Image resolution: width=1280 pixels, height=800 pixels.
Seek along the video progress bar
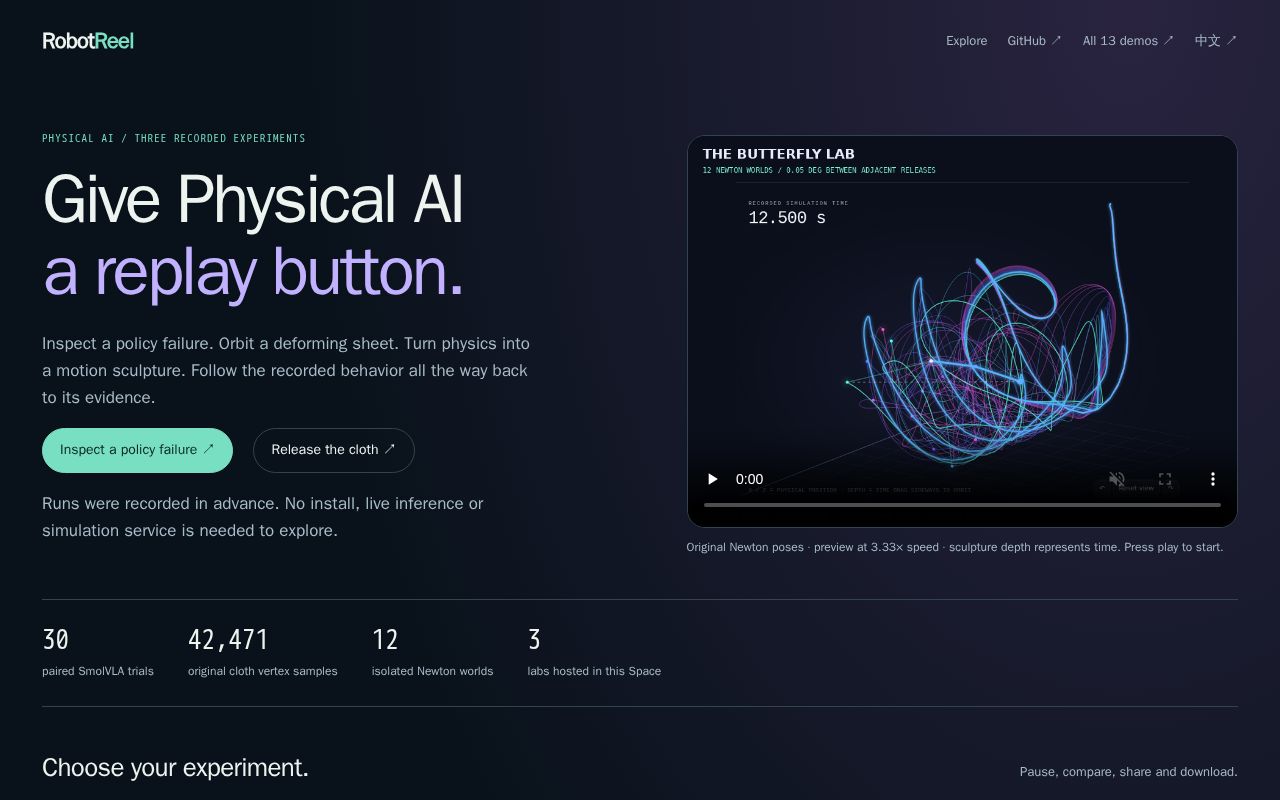click(x=962, y=505)
